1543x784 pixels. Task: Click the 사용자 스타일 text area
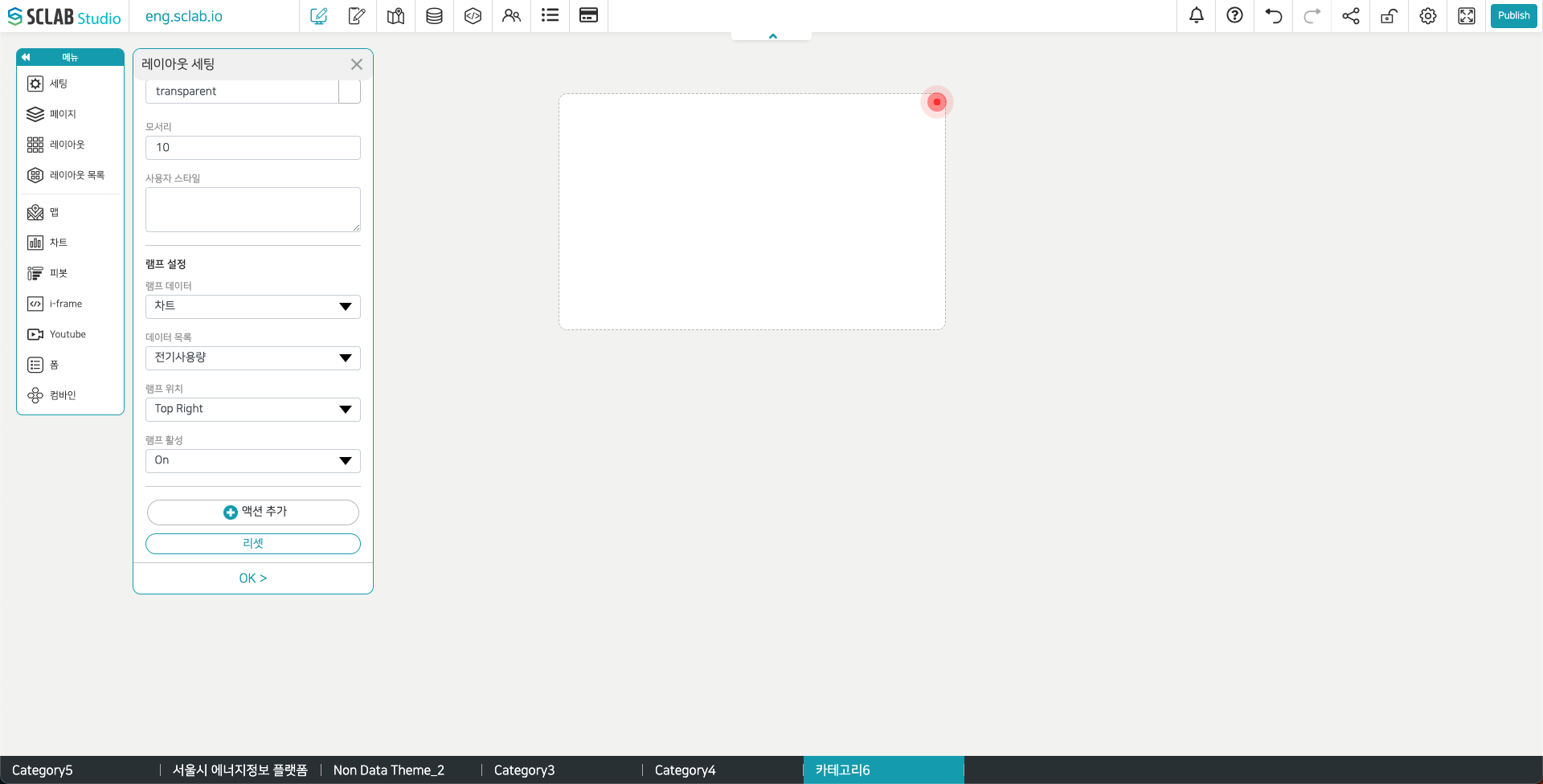[x=253, y=210]
